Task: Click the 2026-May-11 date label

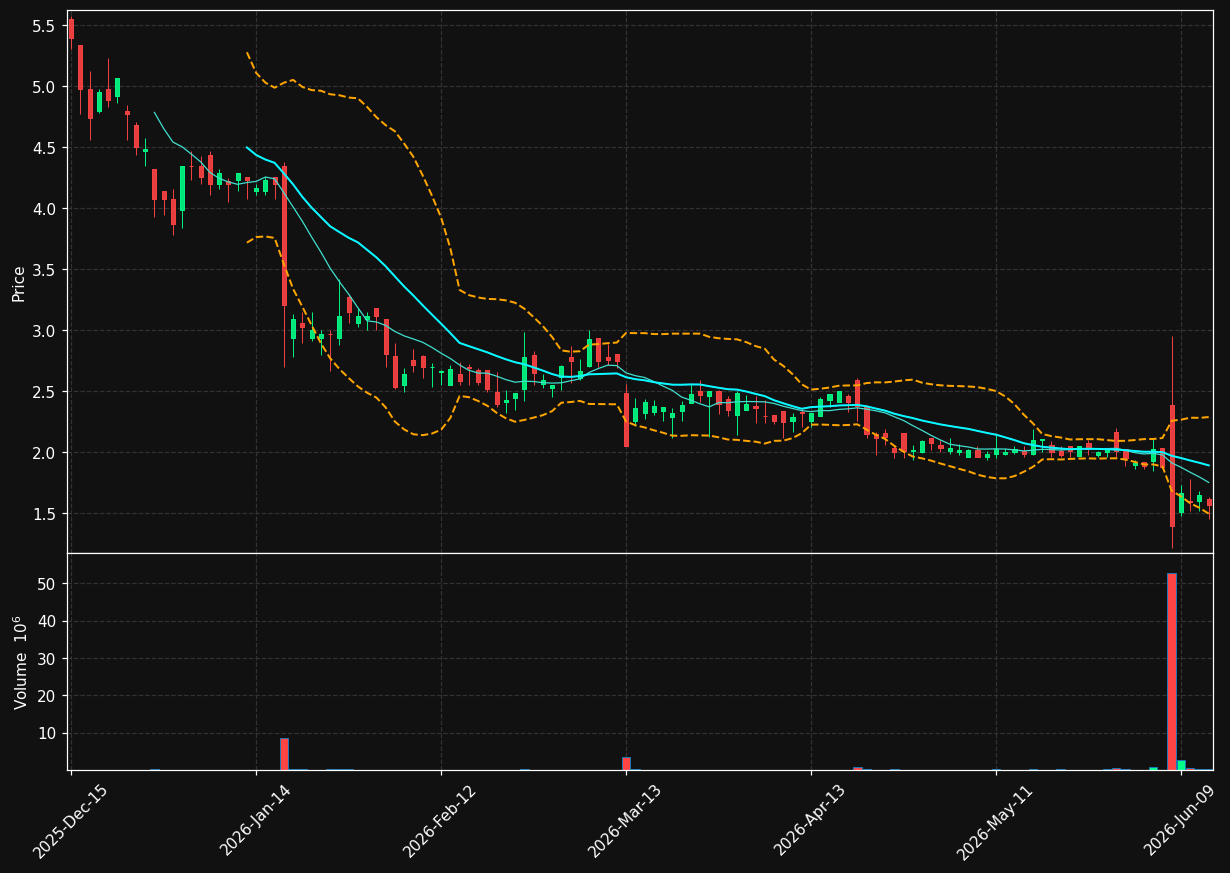Action: coord(995,821)
